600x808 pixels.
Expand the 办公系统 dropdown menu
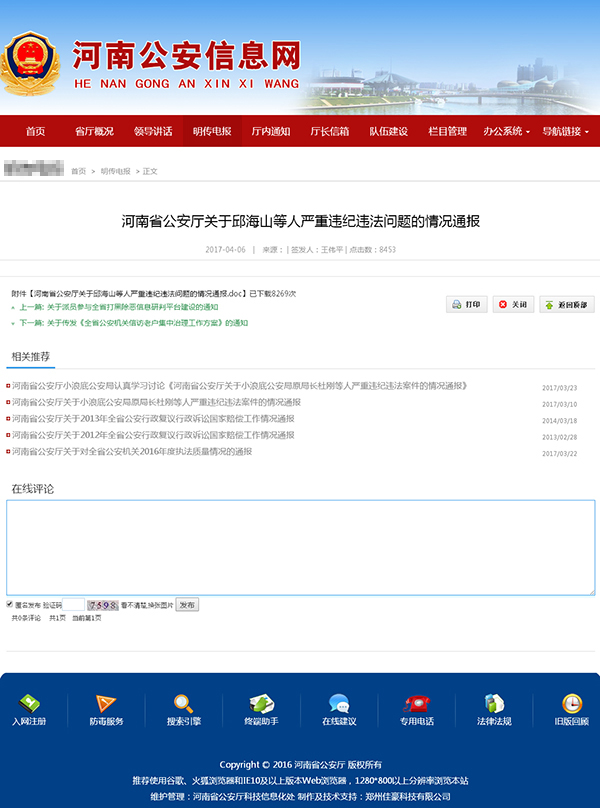(506, 131)
